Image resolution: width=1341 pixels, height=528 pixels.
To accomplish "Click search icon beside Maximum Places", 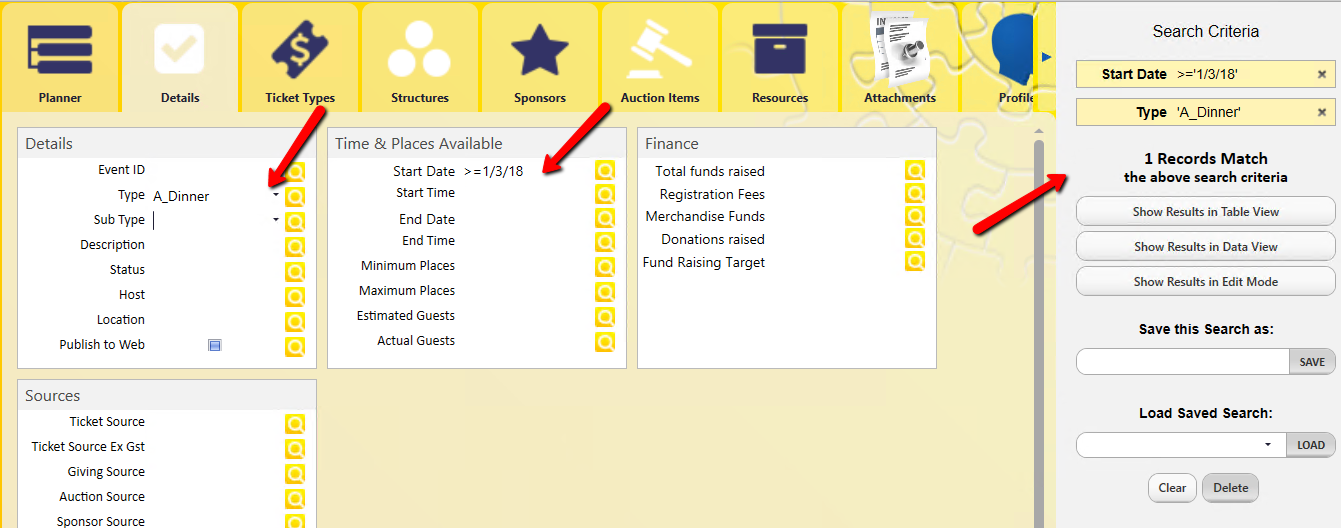I will click(x=605, y=292).
